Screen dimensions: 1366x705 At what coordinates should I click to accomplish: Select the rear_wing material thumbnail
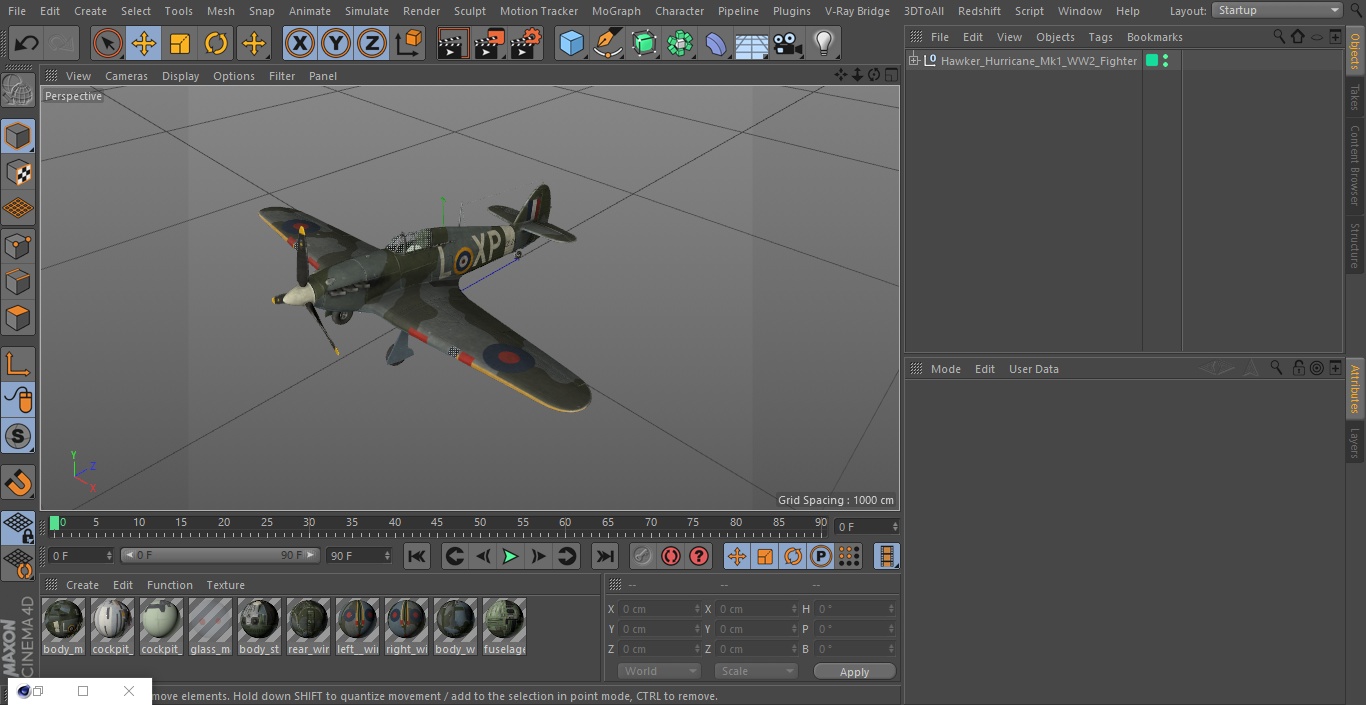pyautogui.click(x=308, y=627)
